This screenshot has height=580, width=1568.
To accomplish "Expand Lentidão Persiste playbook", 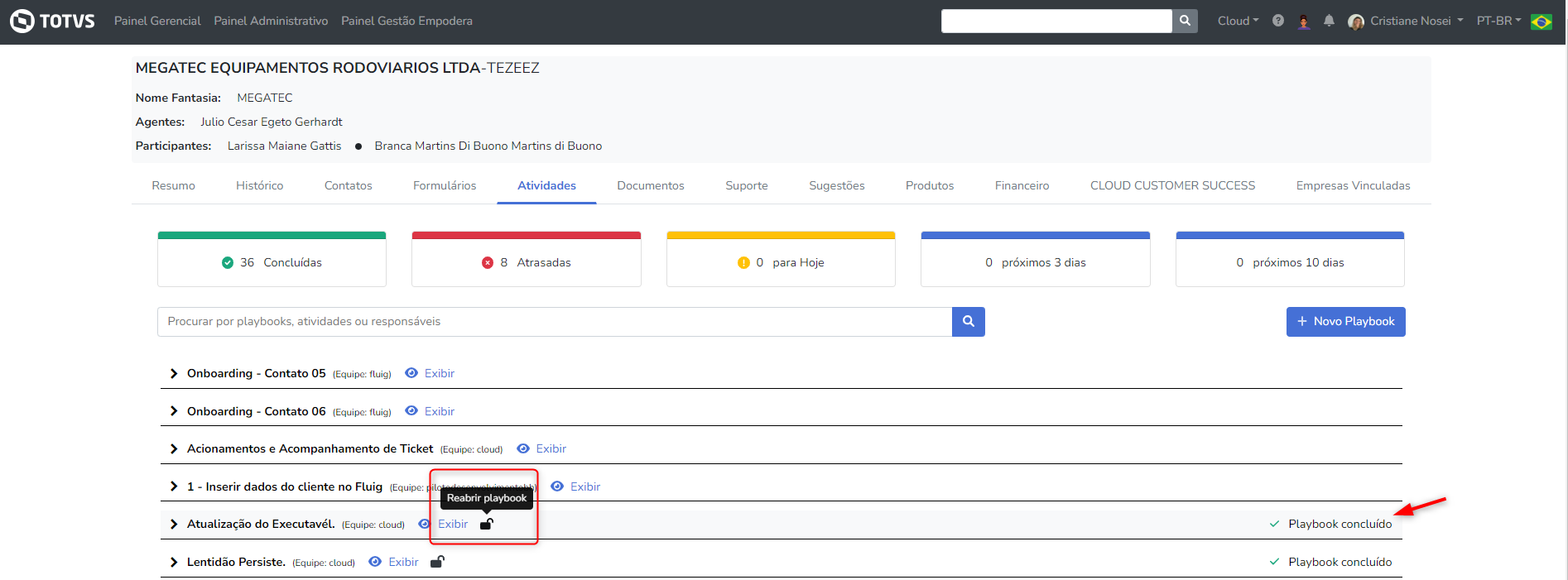I will pos(174,562).
